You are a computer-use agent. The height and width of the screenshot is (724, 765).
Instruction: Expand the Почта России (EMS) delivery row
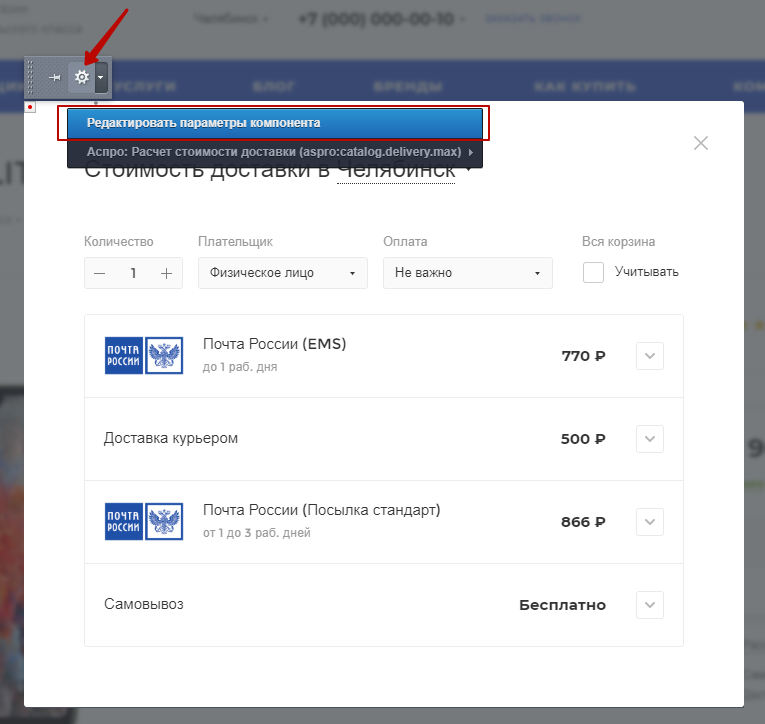(x=649, y=356)
